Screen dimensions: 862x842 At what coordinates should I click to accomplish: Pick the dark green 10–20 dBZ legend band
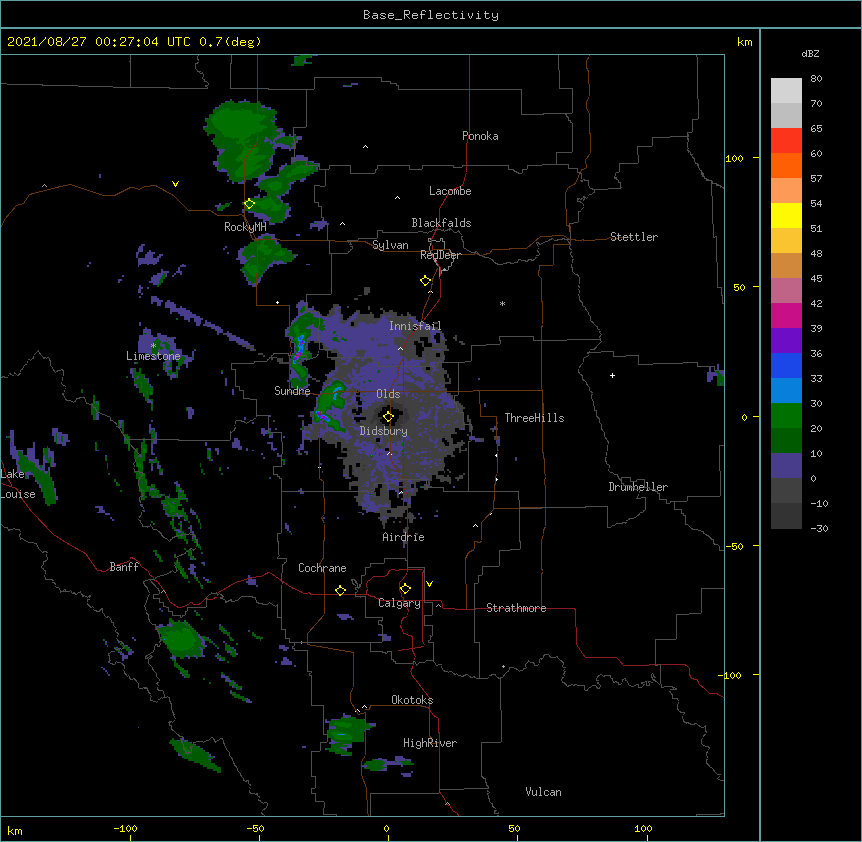point(786,441)
